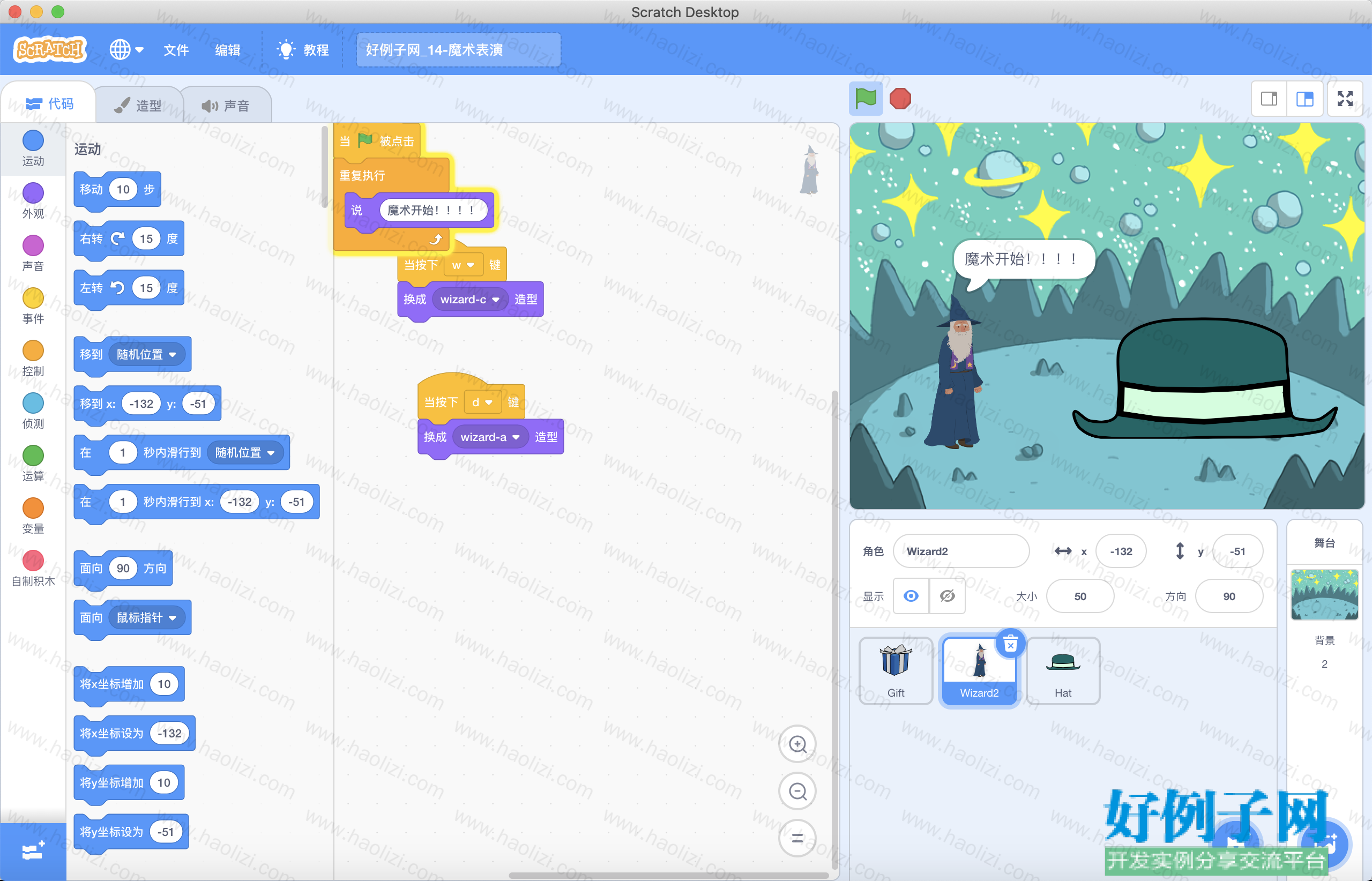Image resolution: width=1372 pixels, height=881 pixels.
Task: Select the 自制积木 my blocks category
Action: pyautogui.click(x=33, y=569)
